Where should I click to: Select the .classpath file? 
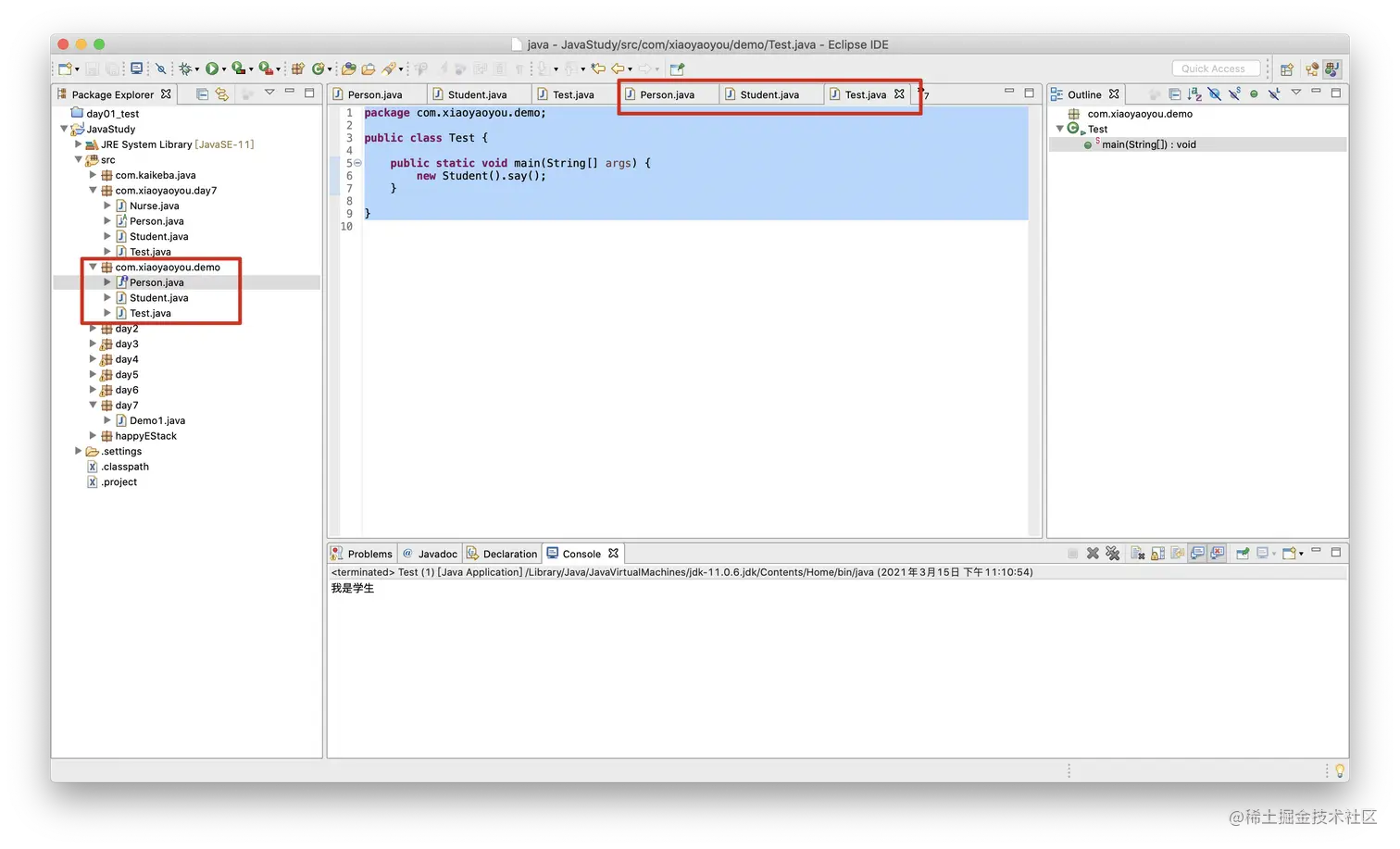[x=125, y=467]
